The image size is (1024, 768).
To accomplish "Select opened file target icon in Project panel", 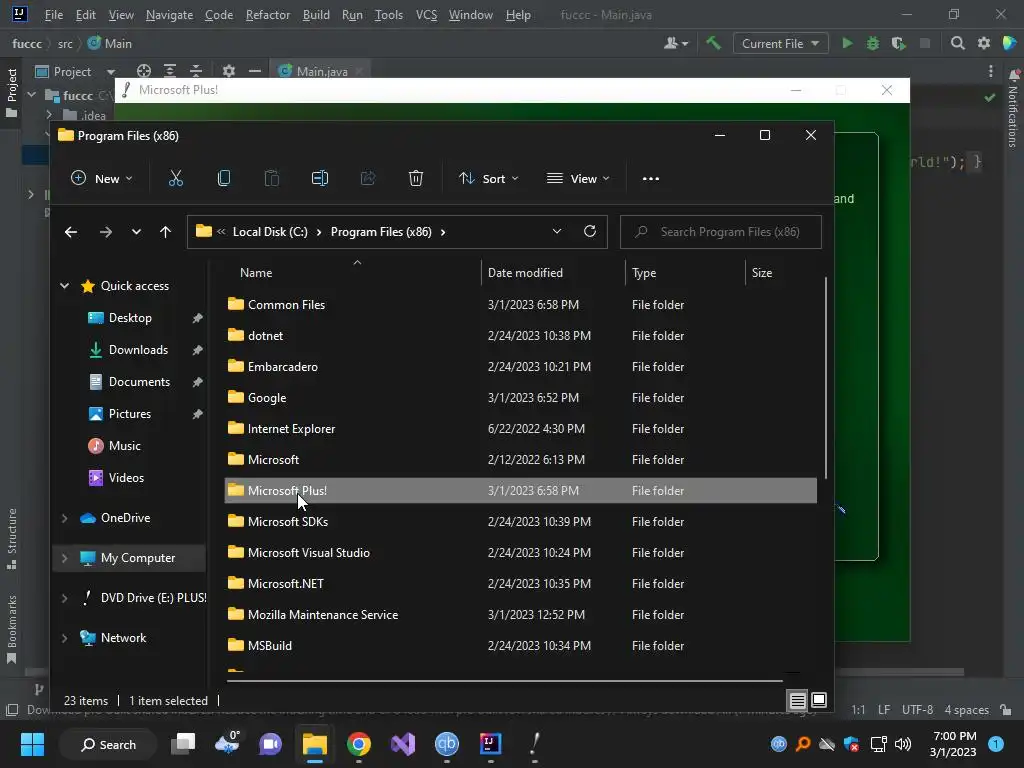I will (144, 71).
